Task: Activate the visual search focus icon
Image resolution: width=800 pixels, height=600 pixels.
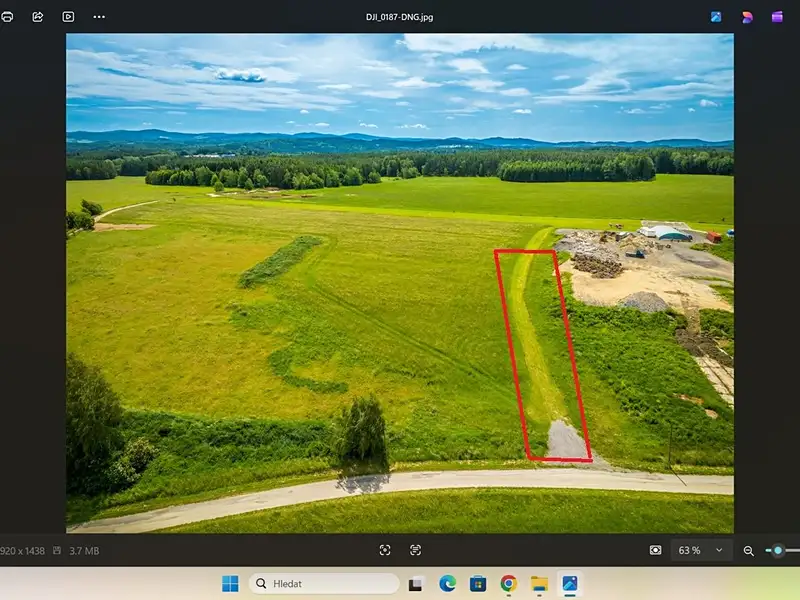Action: 385,550
